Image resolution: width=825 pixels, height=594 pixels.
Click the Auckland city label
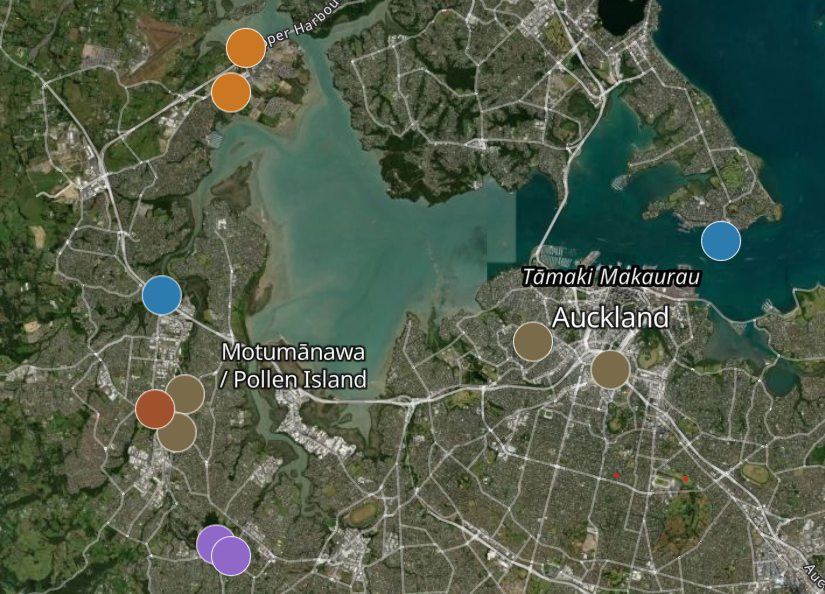click(x=610, y=317)
